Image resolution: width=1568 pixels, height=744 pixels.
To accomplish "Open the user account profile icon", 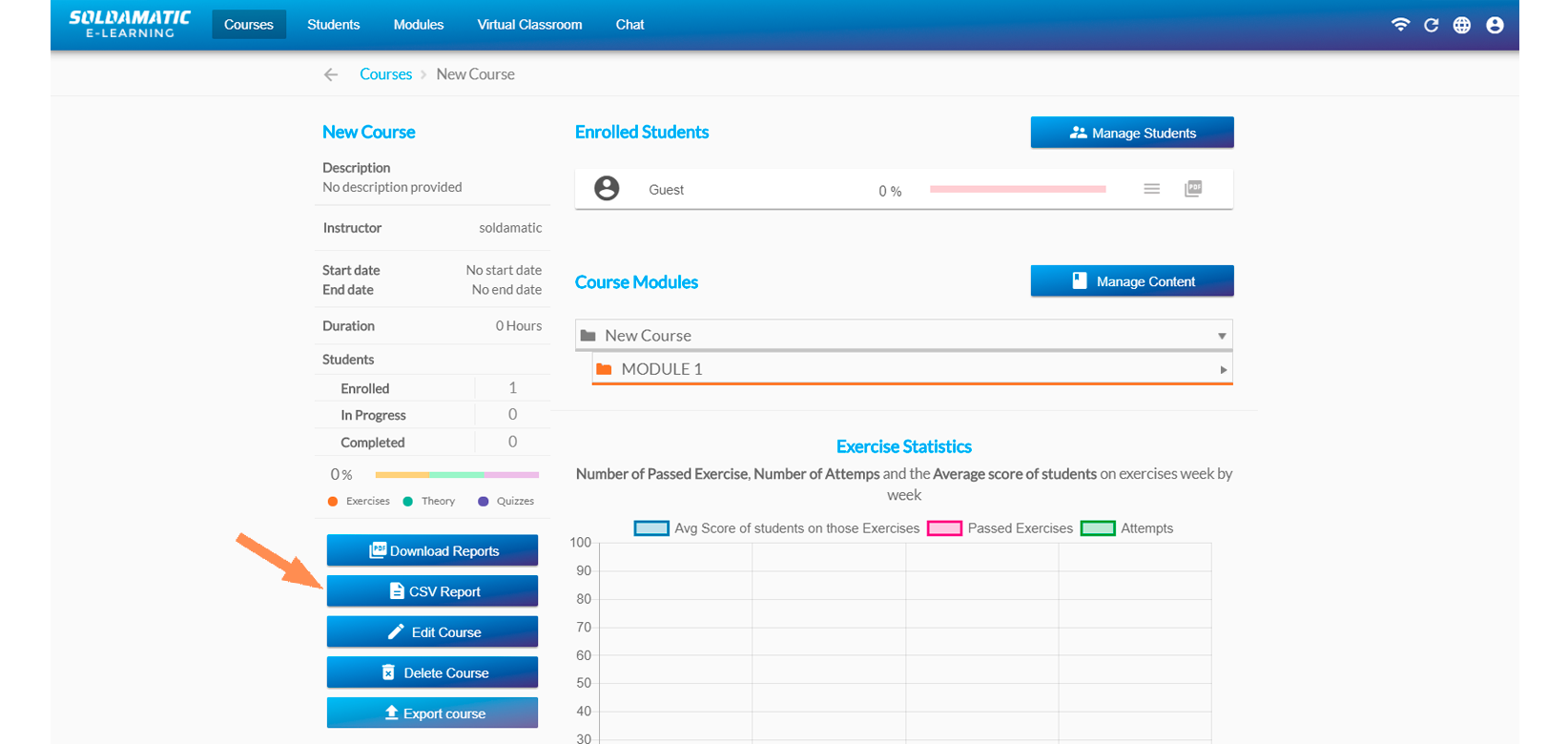I will point(1495,25).
